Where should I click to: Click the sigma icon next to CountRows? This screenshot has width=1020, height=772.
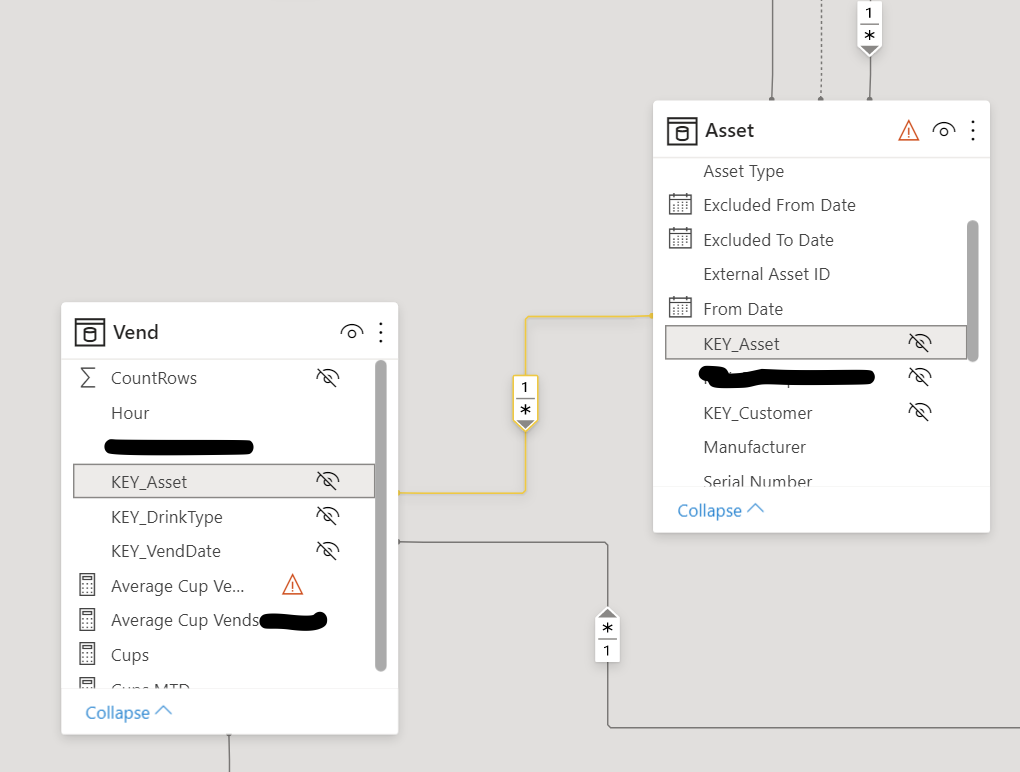click(87, 377)
